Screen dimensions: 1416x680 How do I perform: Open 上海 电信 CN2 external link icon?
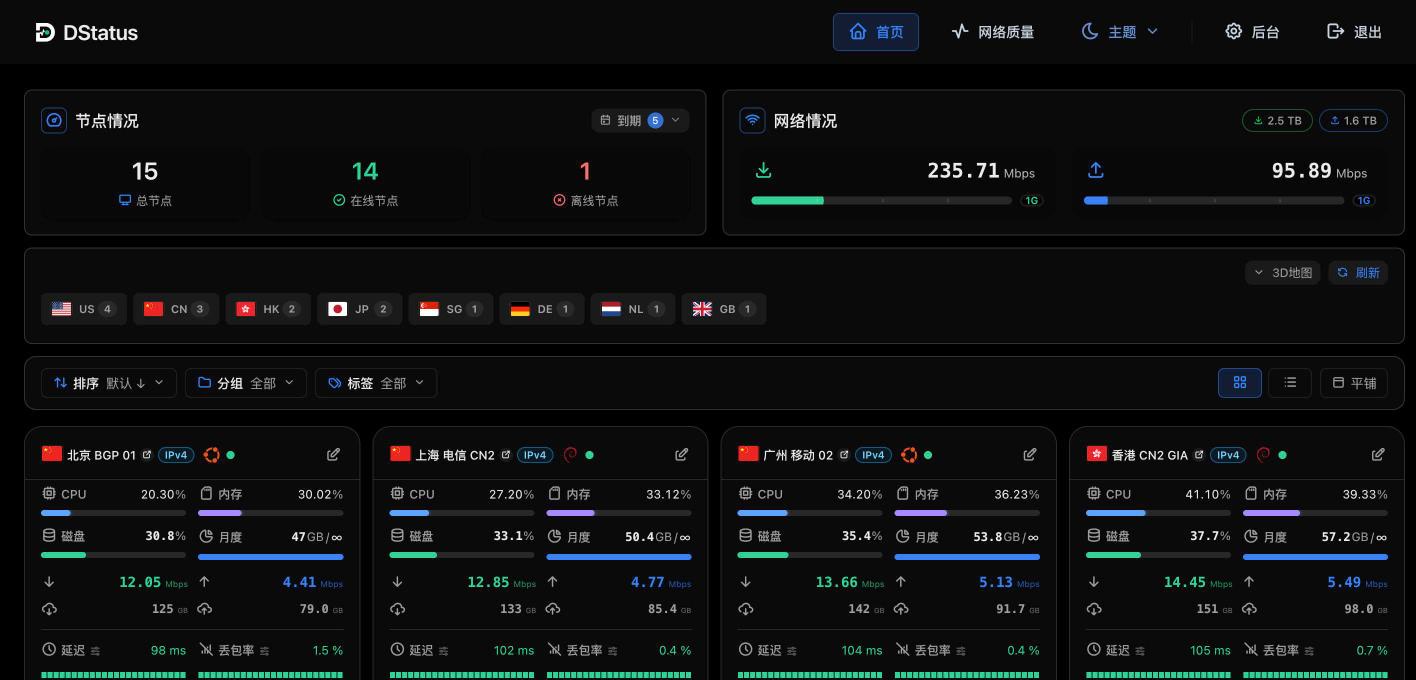pos(506,454)
